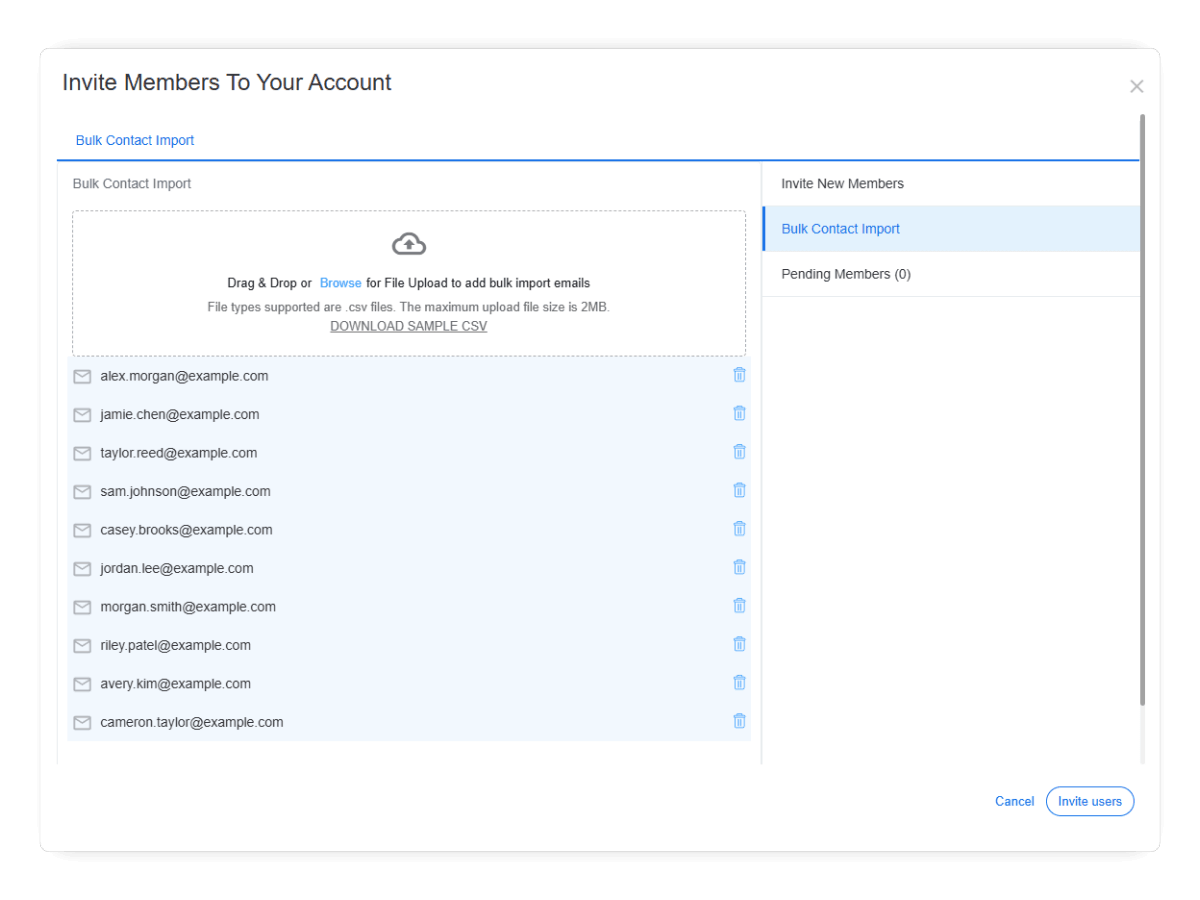Remove riley.patel@example.com with its trash icon
Viewport: 1200px width, 900px height.
coord(740,644)
